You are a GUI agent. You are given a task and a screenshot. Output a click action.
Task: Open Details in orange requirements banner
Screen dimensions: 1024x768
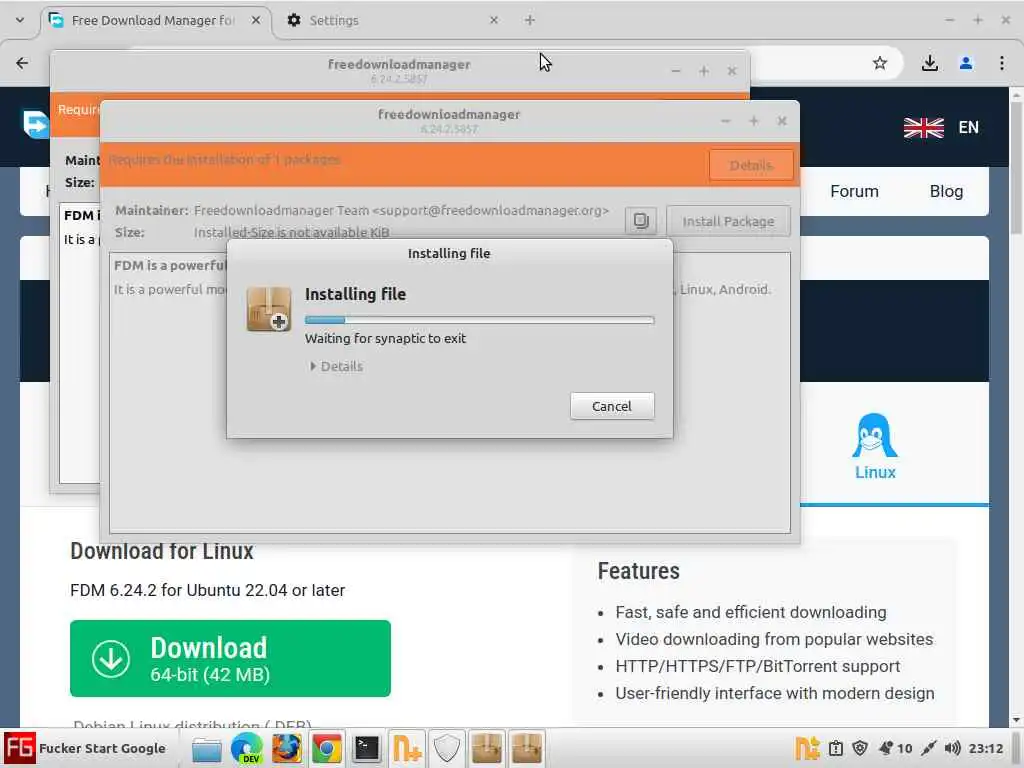click(751, 165)
